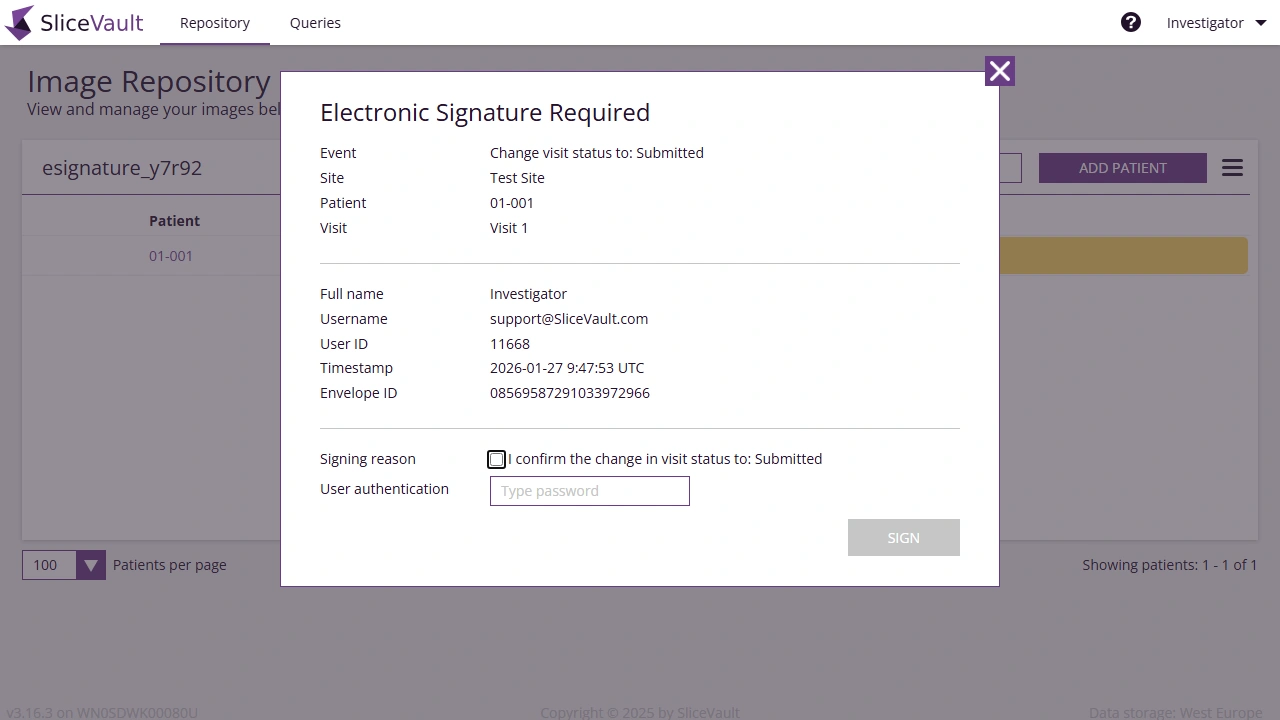Click the SliceVault logo
1280x720 pixels.
[x=74, y=22]
